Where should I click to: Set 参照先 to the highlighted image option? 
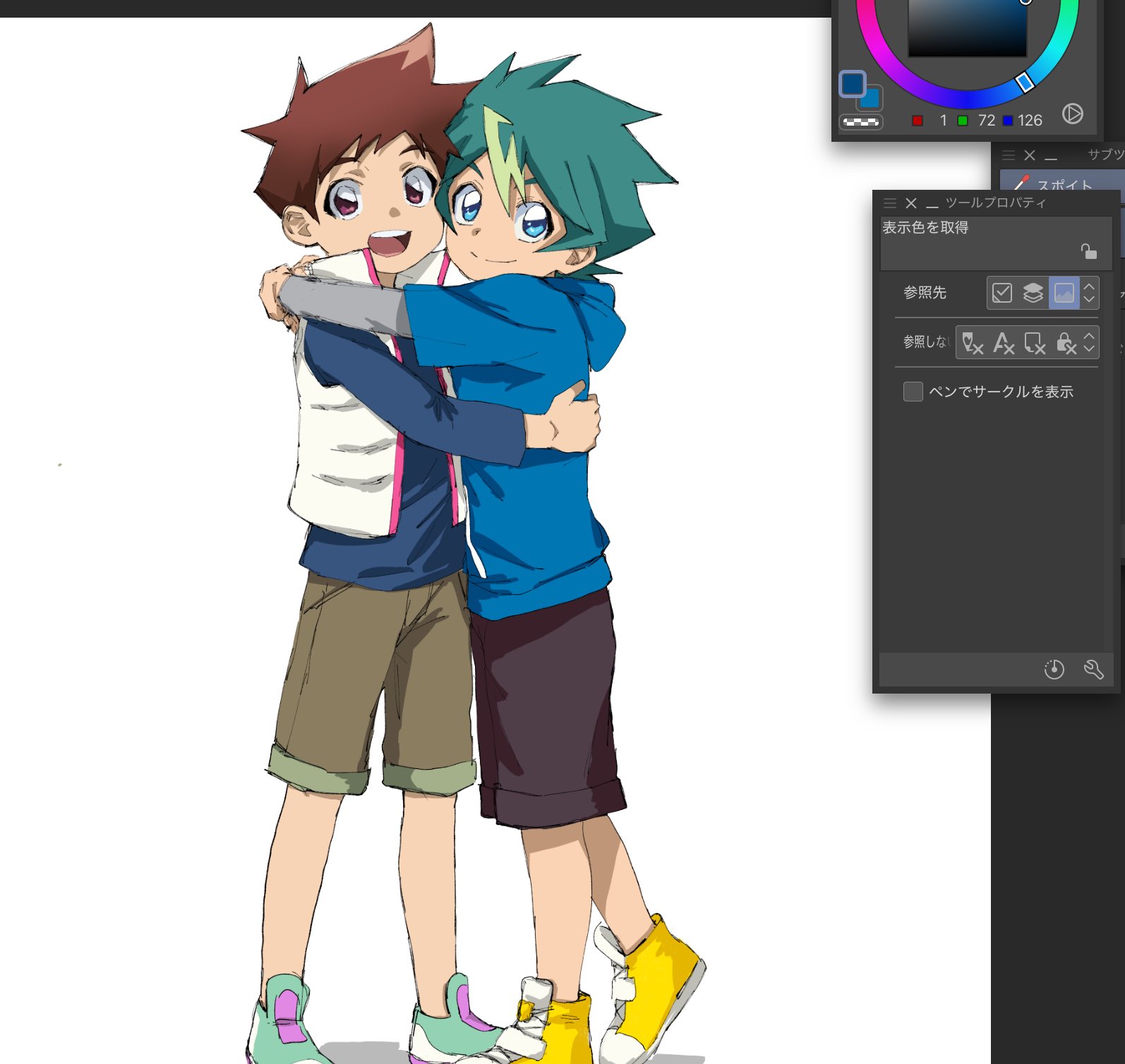pyautogui.click(x=1064, y=292)
